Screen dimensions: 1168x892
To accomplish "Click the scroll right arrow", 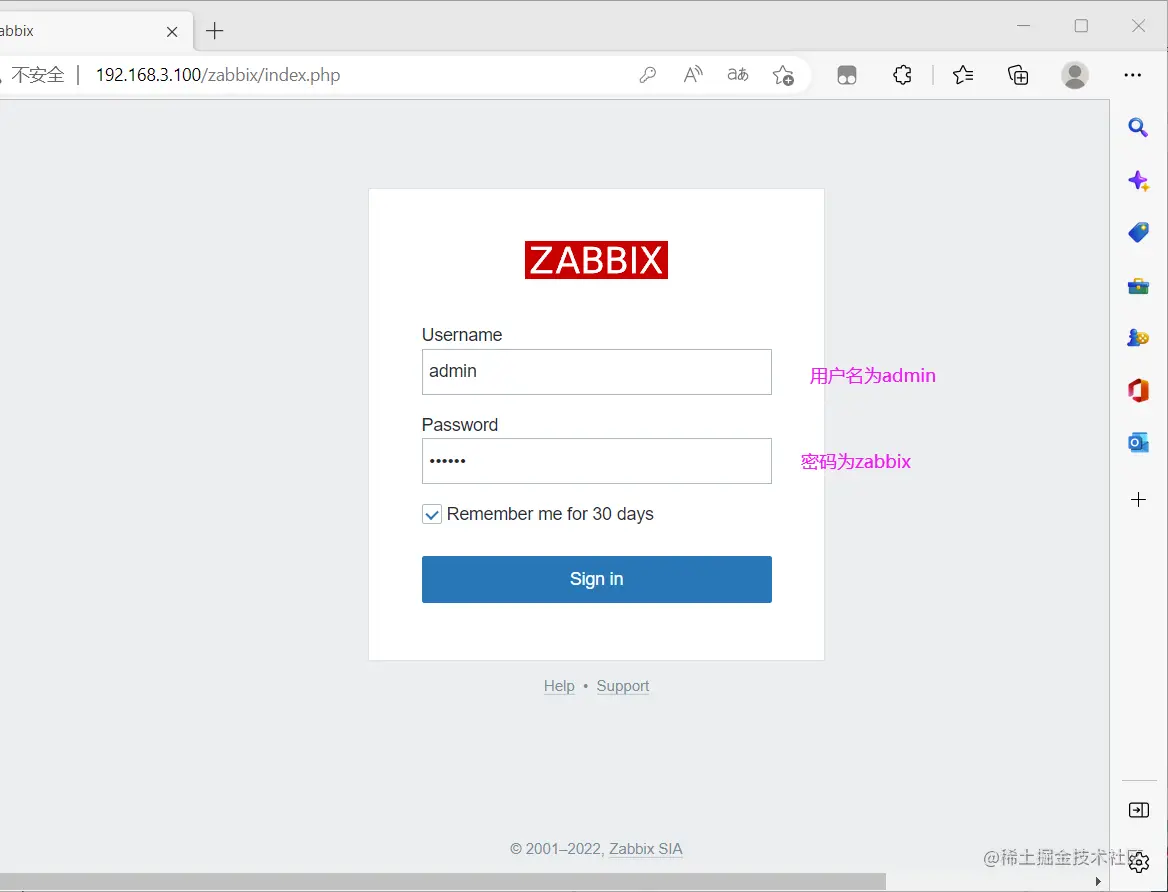I will [1097, 882].
